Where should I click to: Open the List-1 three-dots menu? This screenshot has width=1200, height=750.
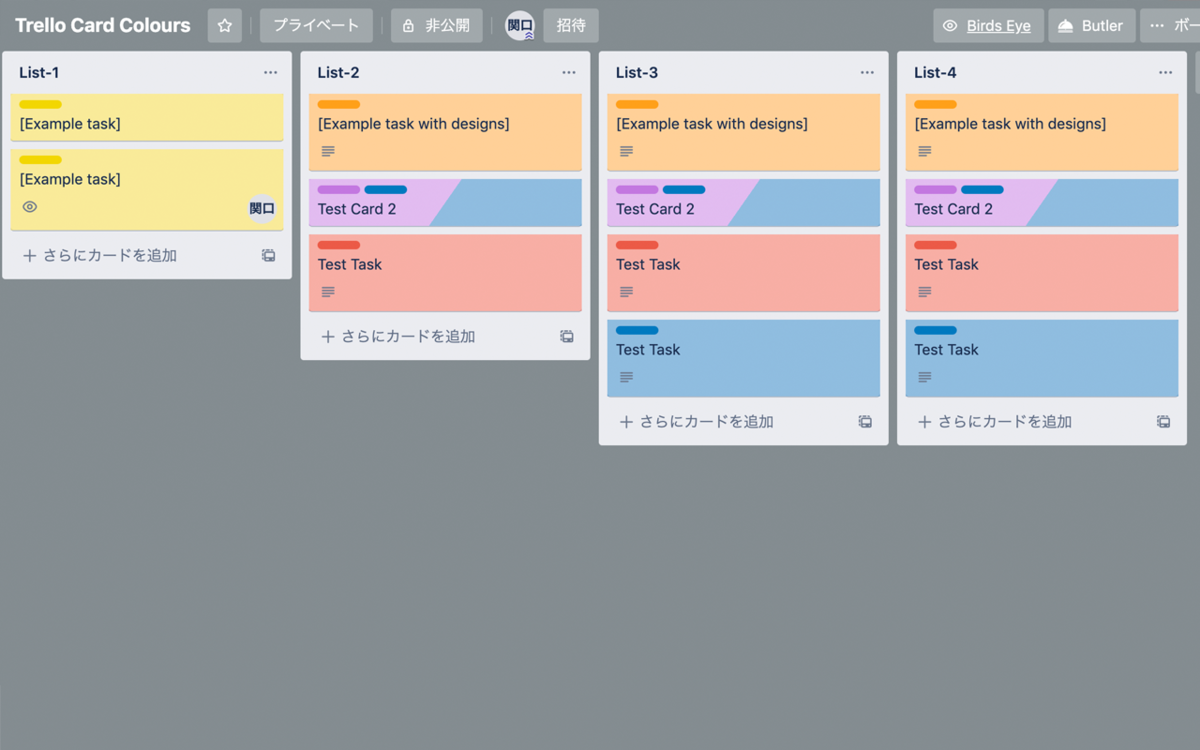point(271,72)
